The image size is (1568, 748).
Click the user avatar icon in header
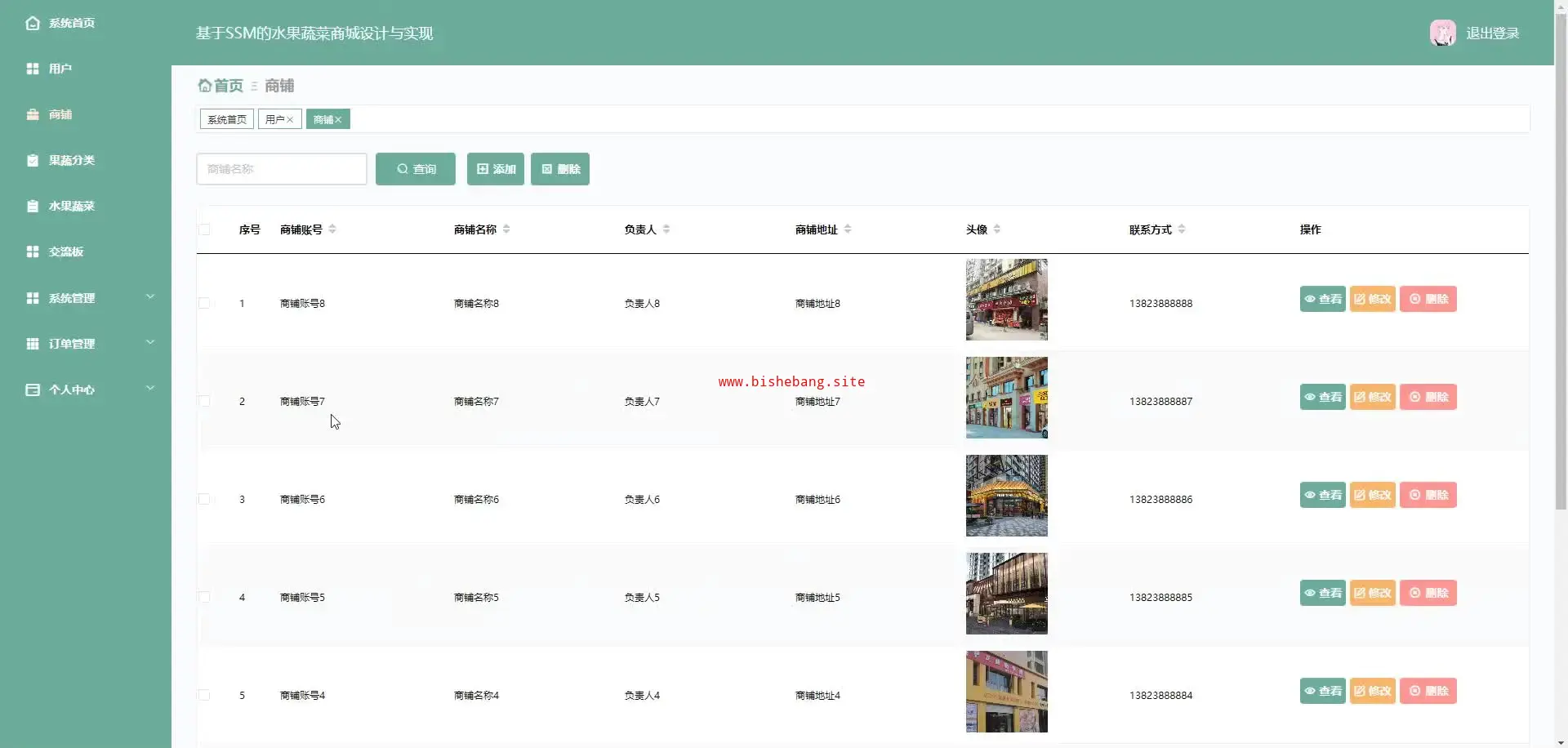point(1442,33)
